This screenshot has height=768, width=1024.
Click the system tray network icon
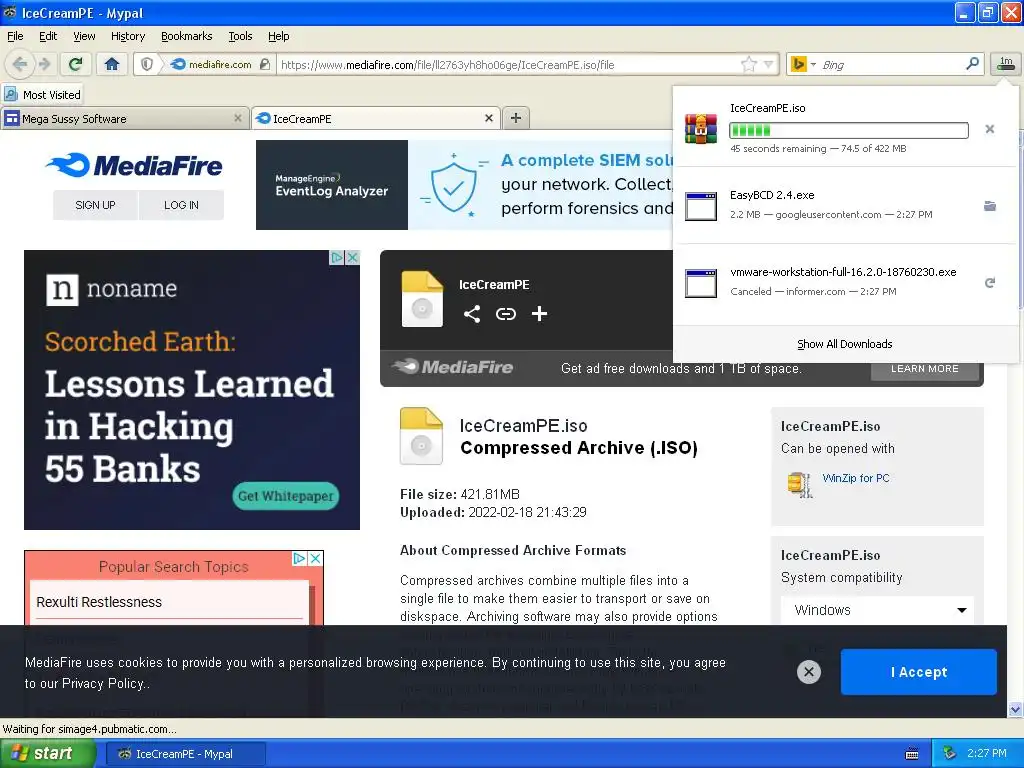(x=949, y=753)
